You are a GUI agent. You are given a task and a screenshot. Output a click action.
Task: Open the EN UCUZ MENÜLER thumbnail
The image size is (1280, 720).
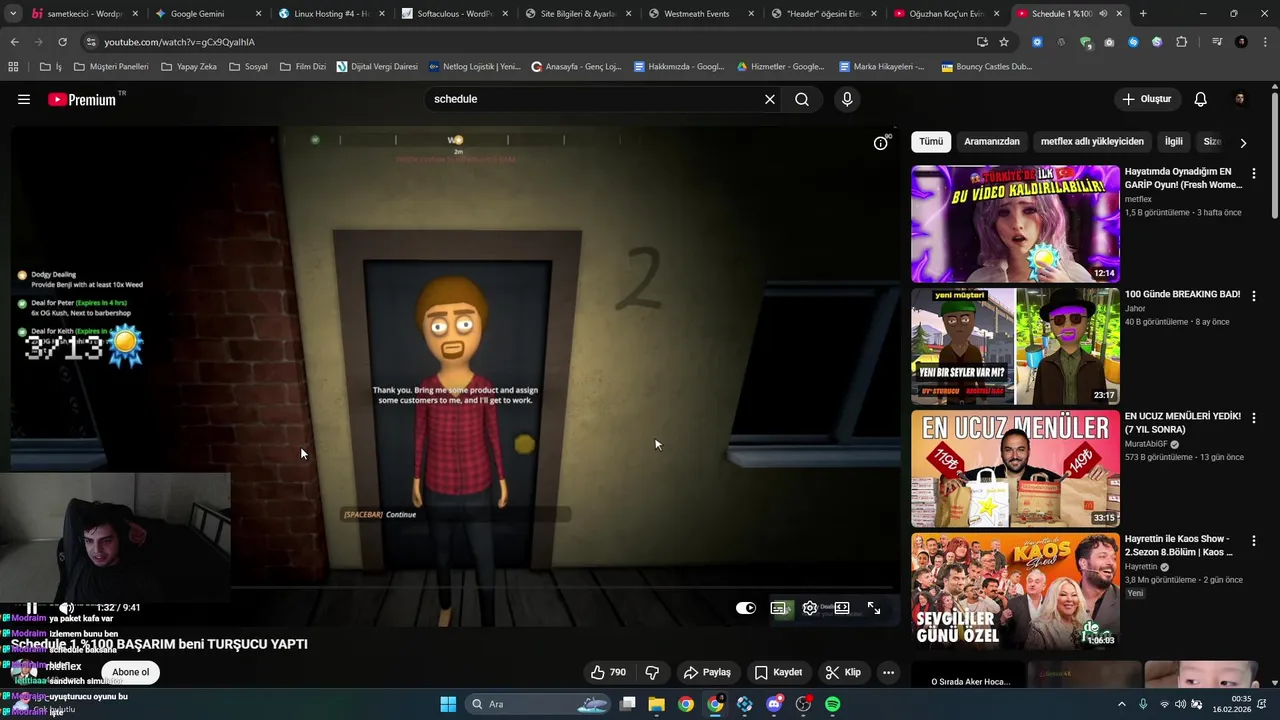(x=1015, y=469)
